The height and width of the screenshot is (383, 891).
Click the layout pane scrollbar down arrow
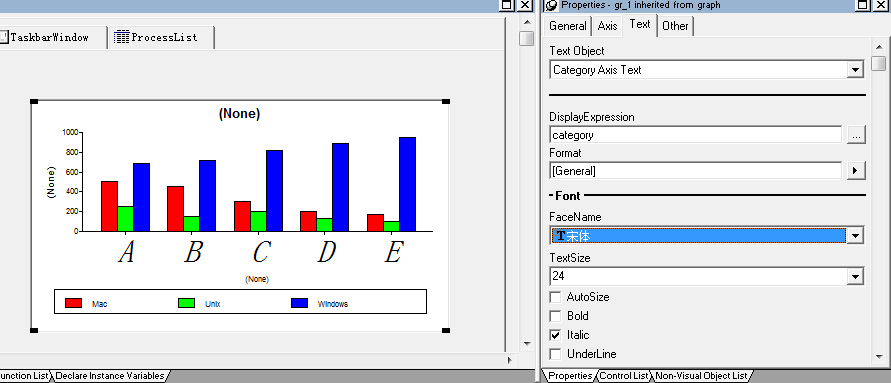[527, 343]
